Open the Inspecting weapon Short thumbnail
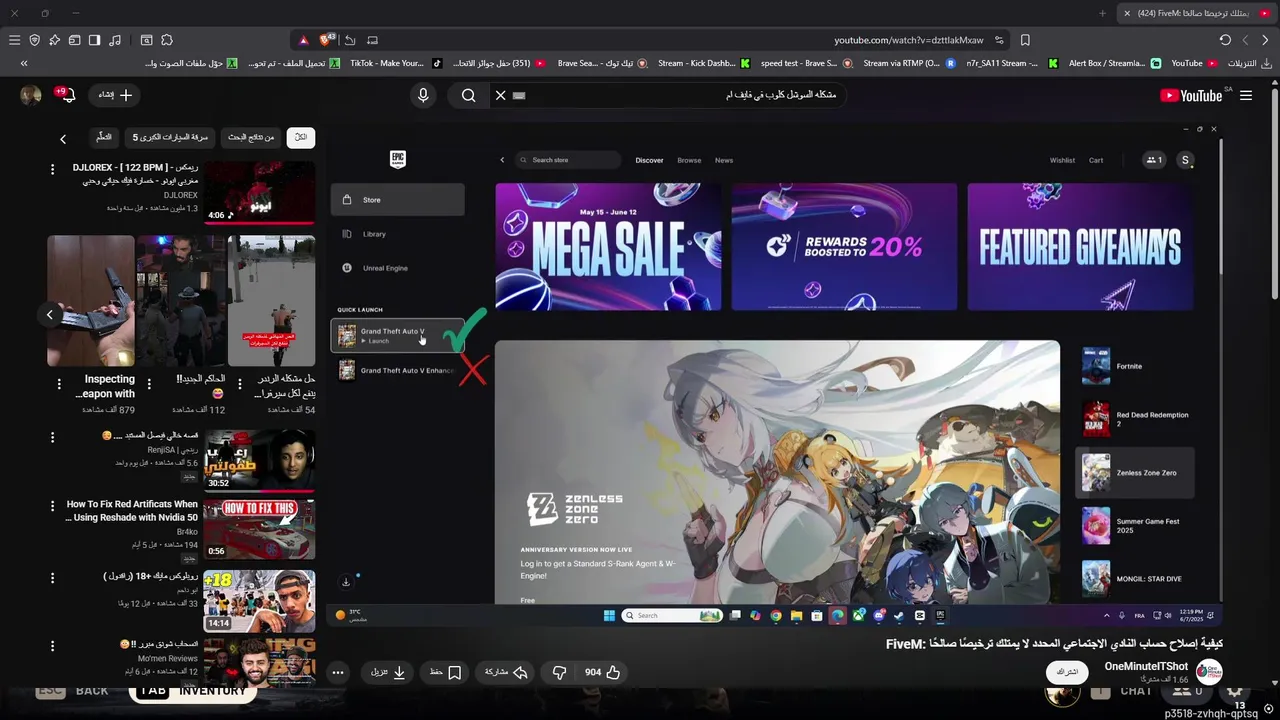 pos(91,301)
